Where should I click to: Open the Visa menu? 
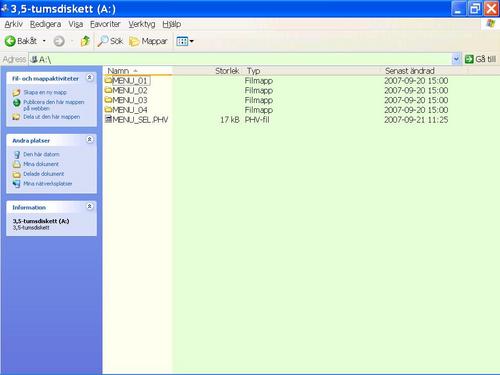point(76,24)
